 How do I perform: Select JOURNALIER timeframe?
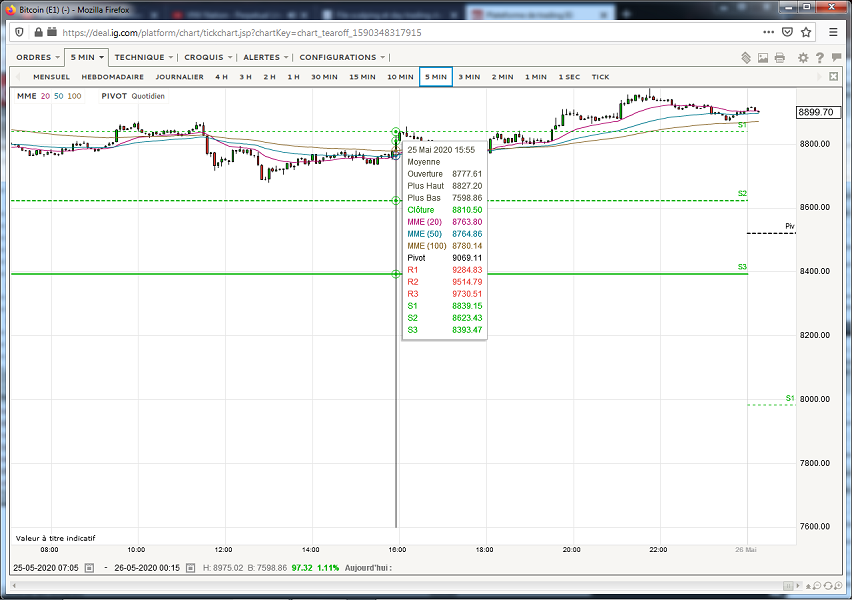pyautogui.click(x=179, y=77)
